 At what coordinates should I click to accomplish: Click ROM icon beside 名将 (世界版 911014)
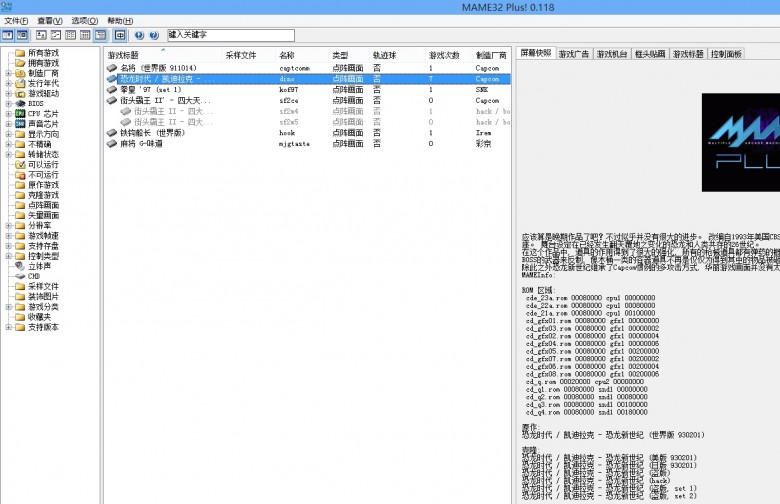(x=112, y=68)
